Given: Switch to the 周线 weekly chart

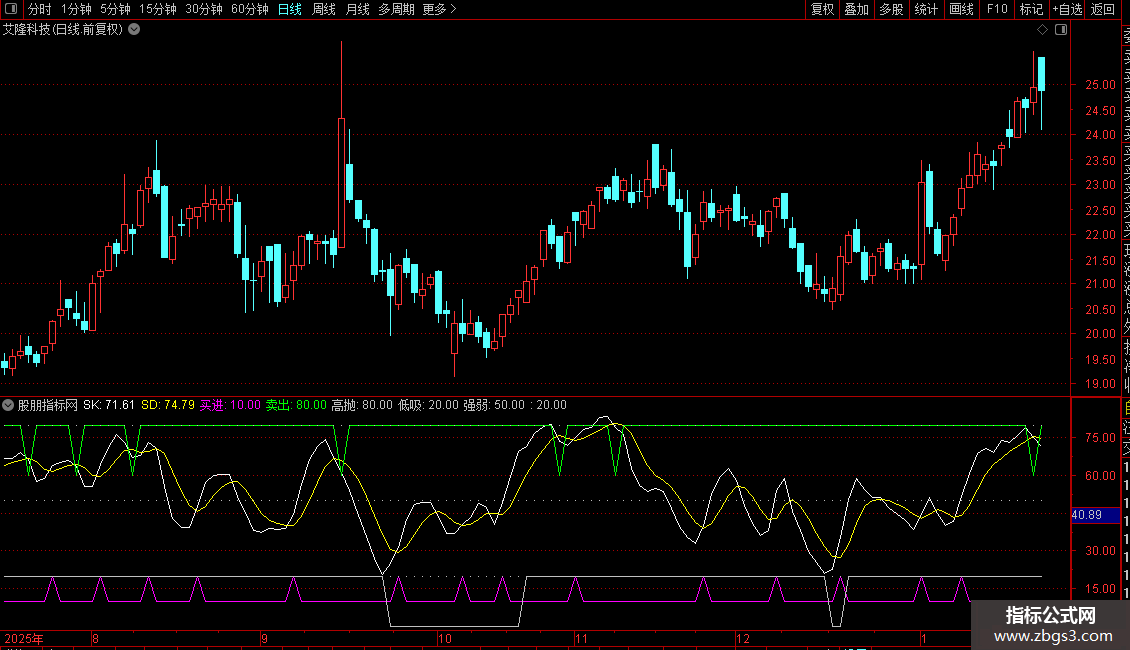Looking at the screenshot, I should (324, 9).
